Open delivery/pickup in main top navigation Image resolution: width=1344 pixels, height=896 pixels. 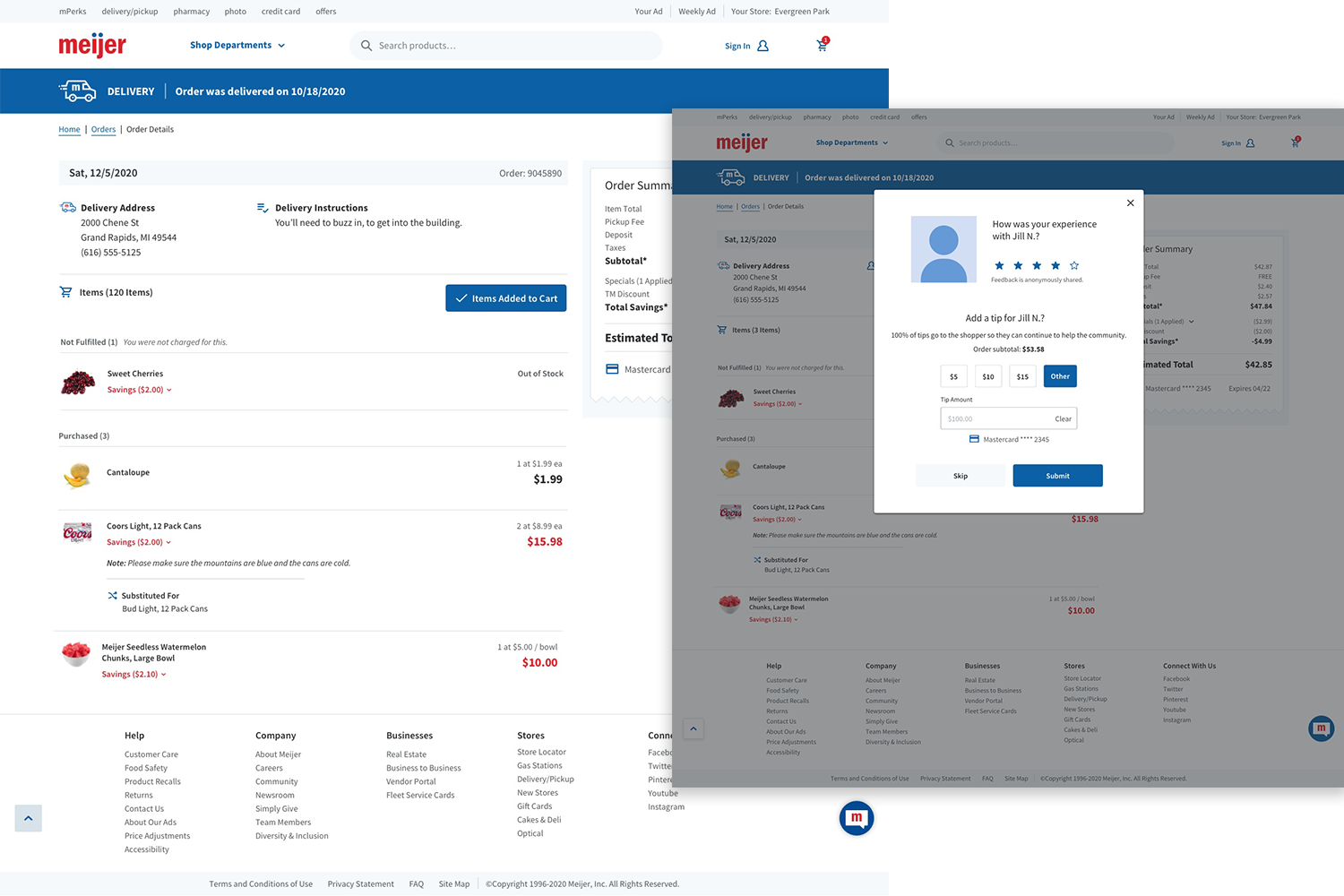coord(130,12)
